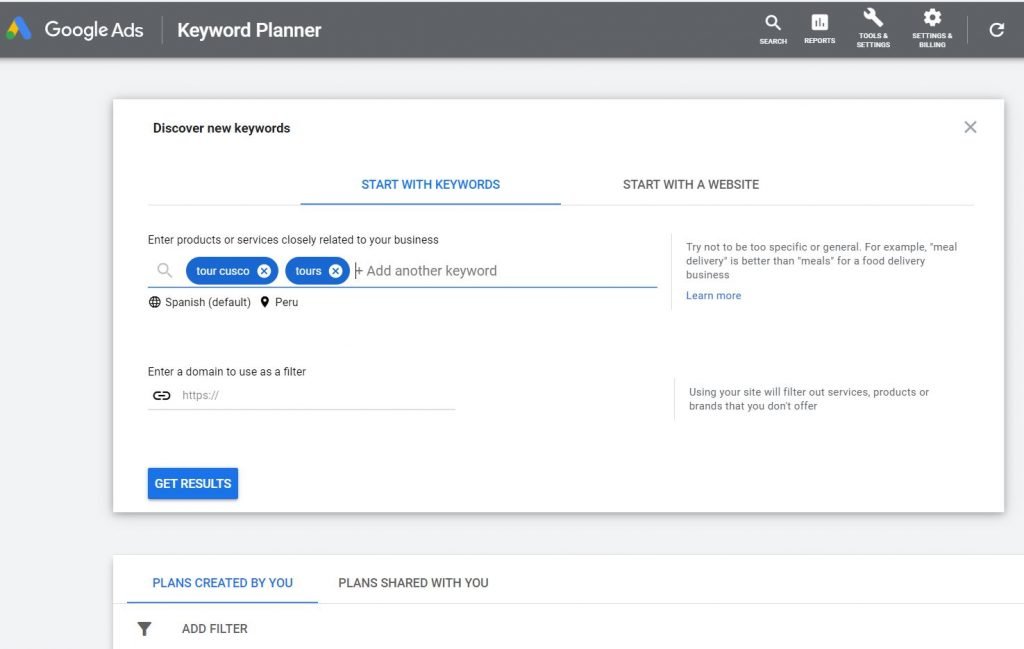Viewport: 1024px width, 649px height.
Task: Open the Search tool in header
Action: click(x=773, y=30)
